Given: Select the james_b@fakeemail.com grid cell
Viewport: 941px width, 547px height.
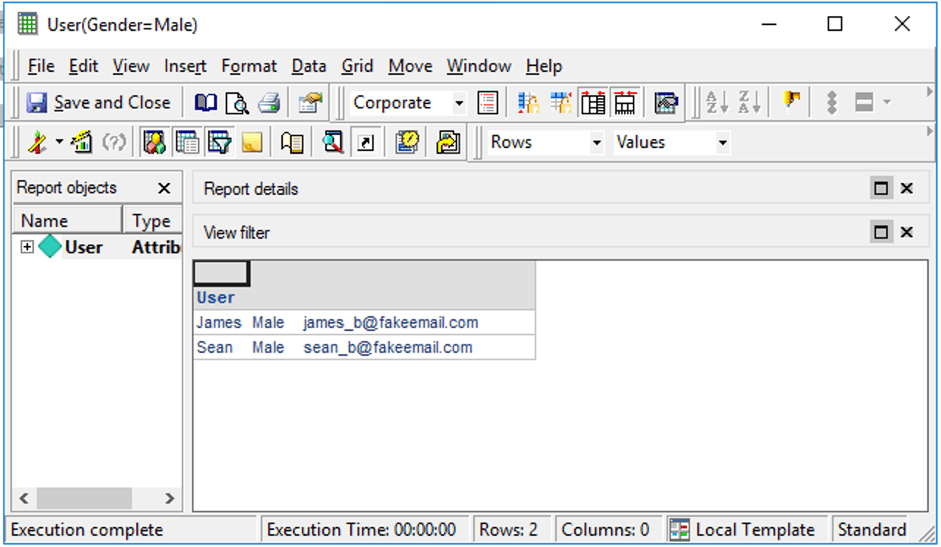Looking at the screenshot, I should [390, 323].
